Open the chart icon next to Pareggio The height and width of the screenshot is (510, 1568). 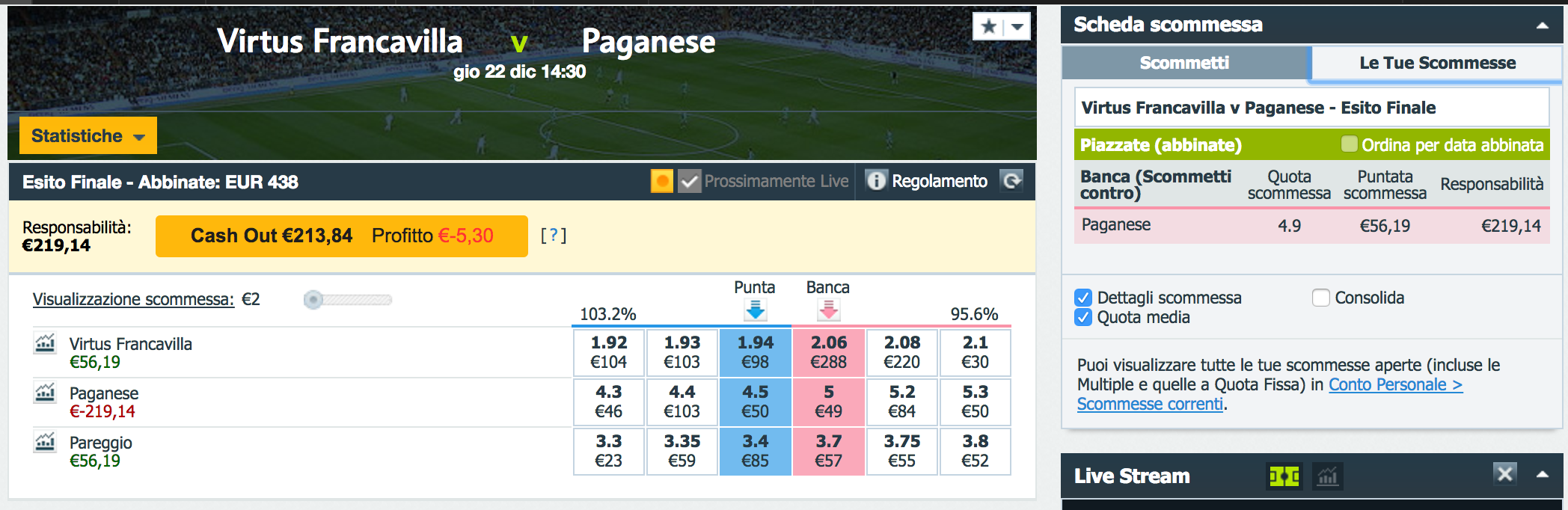coord(45,441)
